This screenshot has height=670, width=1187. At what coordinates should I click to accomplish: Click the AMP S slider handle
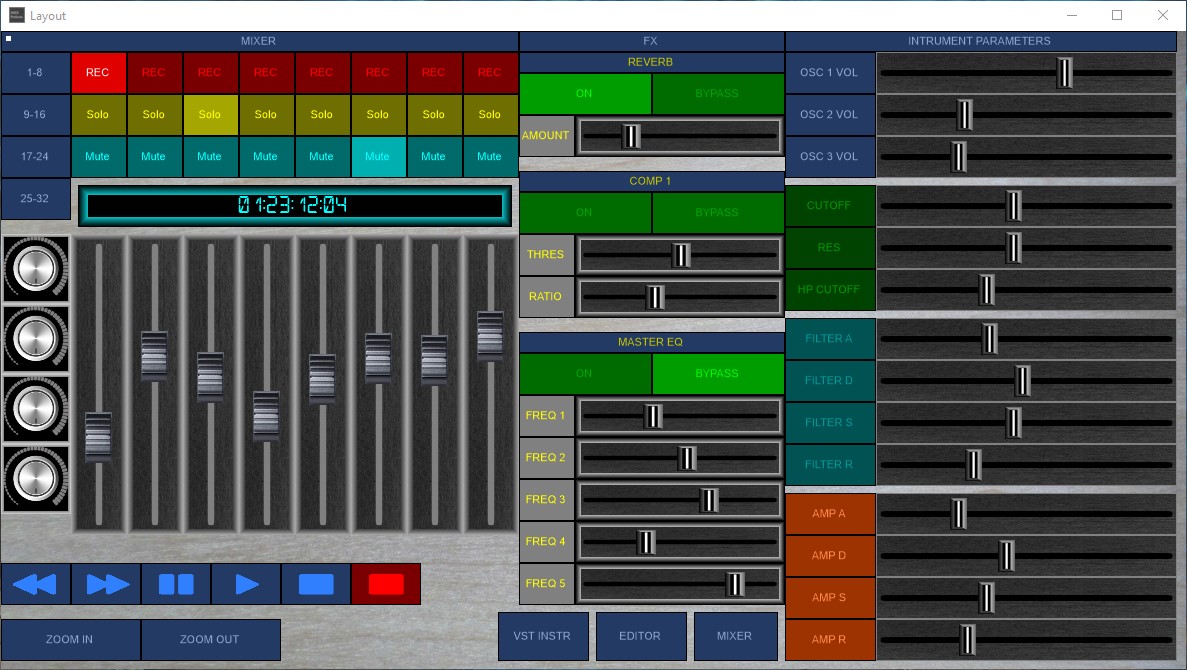[x=987, y=597]
